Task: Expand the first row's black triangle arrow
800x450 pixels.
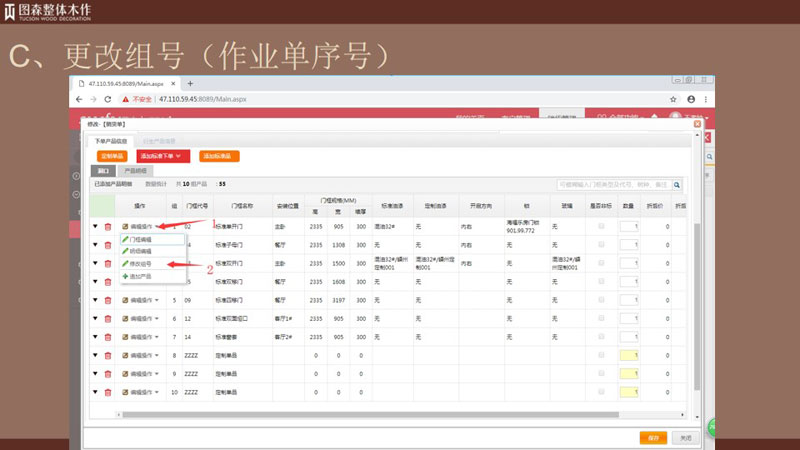Action: point(95,227)
